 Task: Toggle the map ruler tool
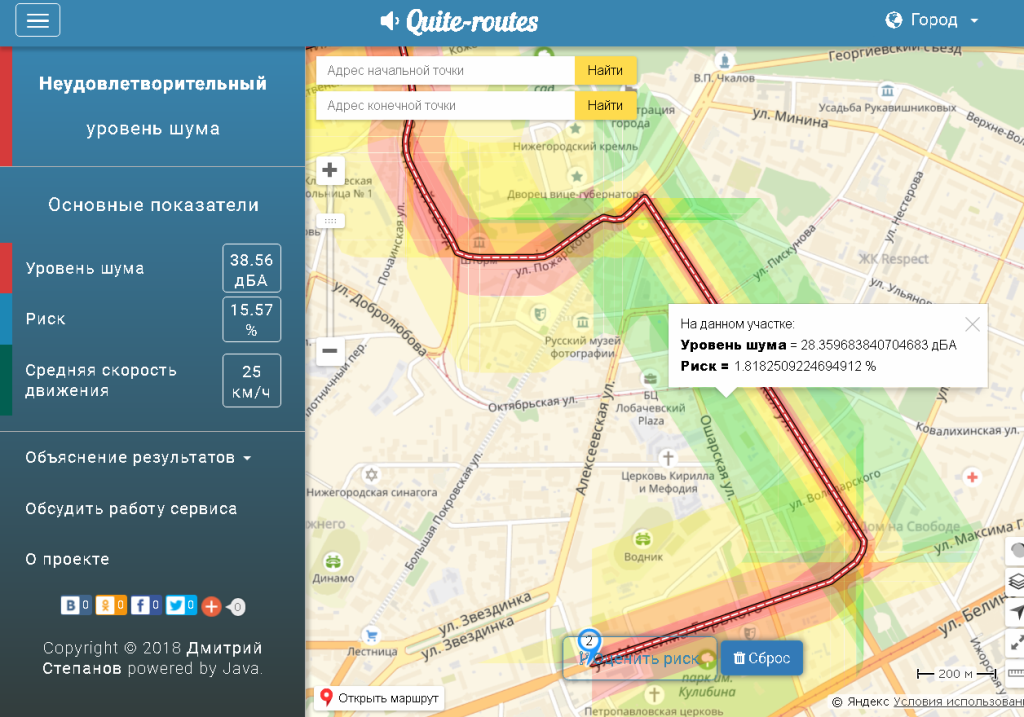[1016, 672]
